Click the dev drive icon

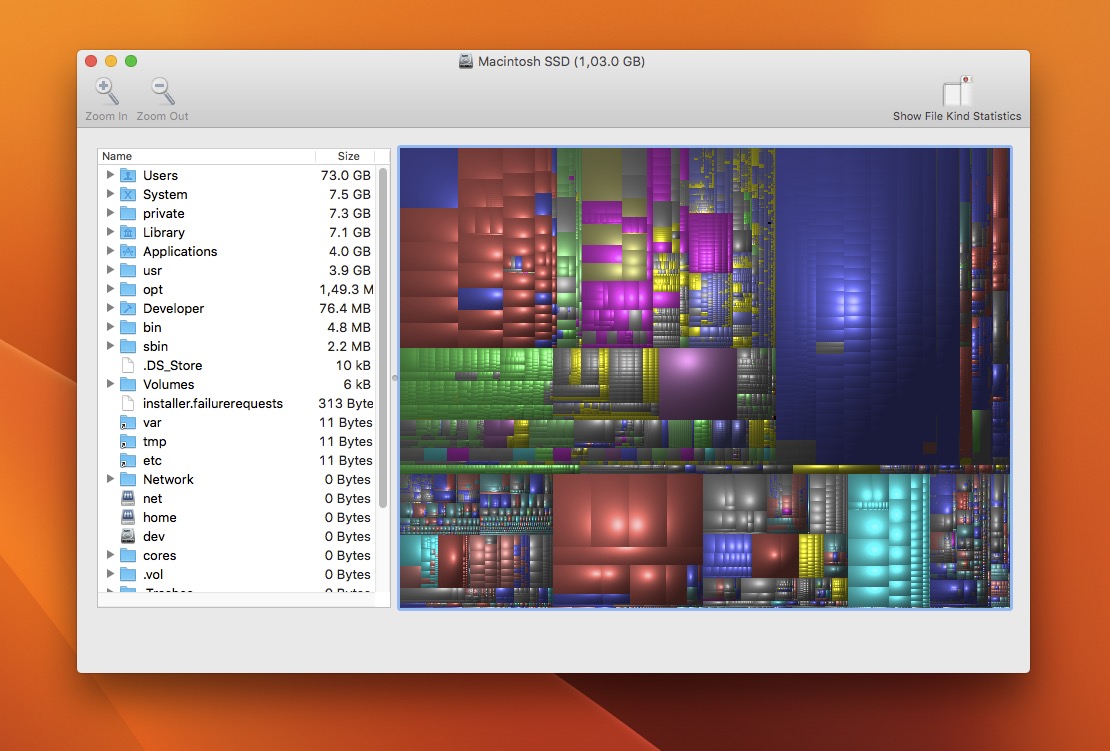tap(127, 537)
